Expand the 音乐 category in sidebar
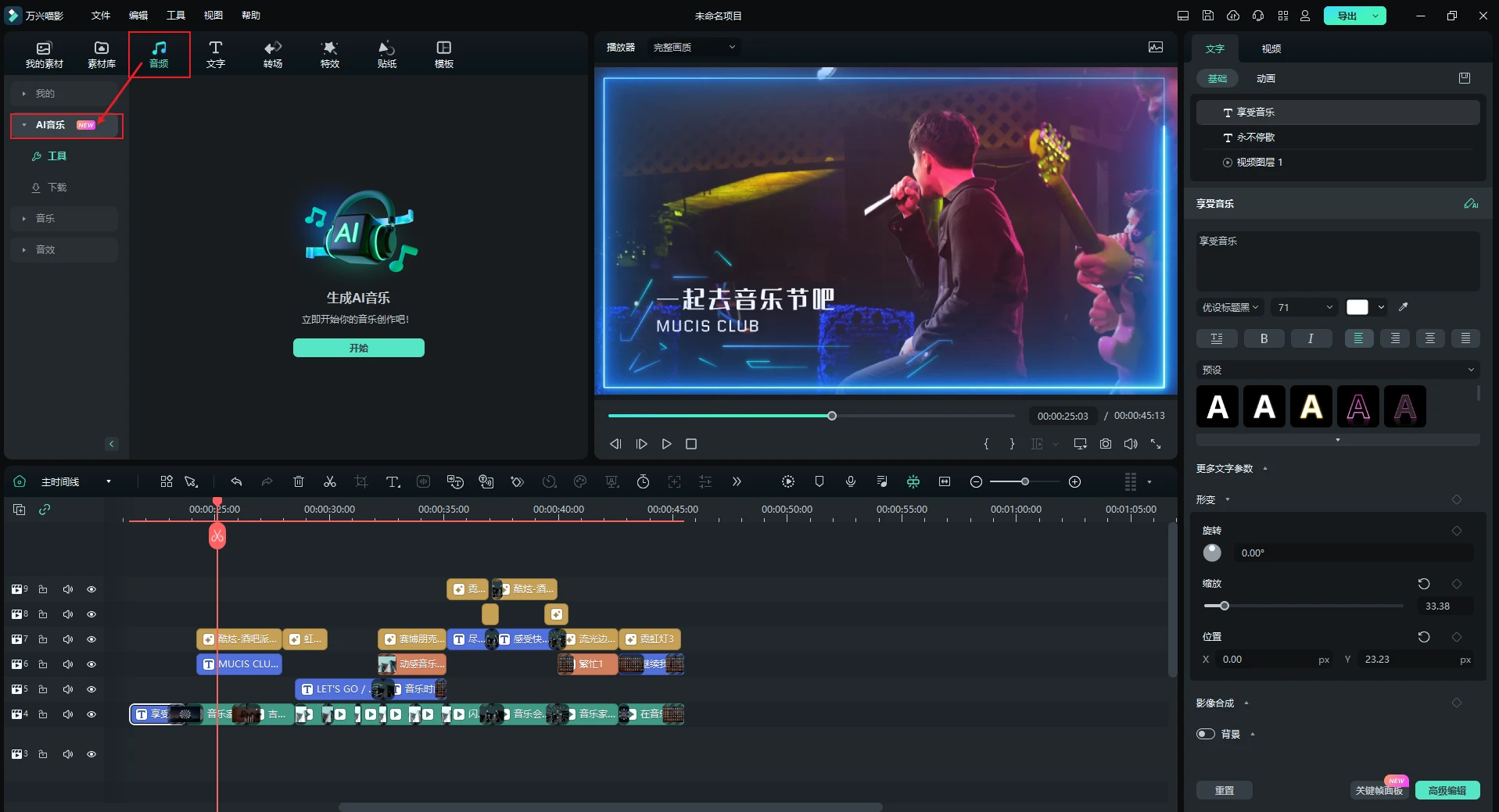1499x812 pixels. point(65,218)
